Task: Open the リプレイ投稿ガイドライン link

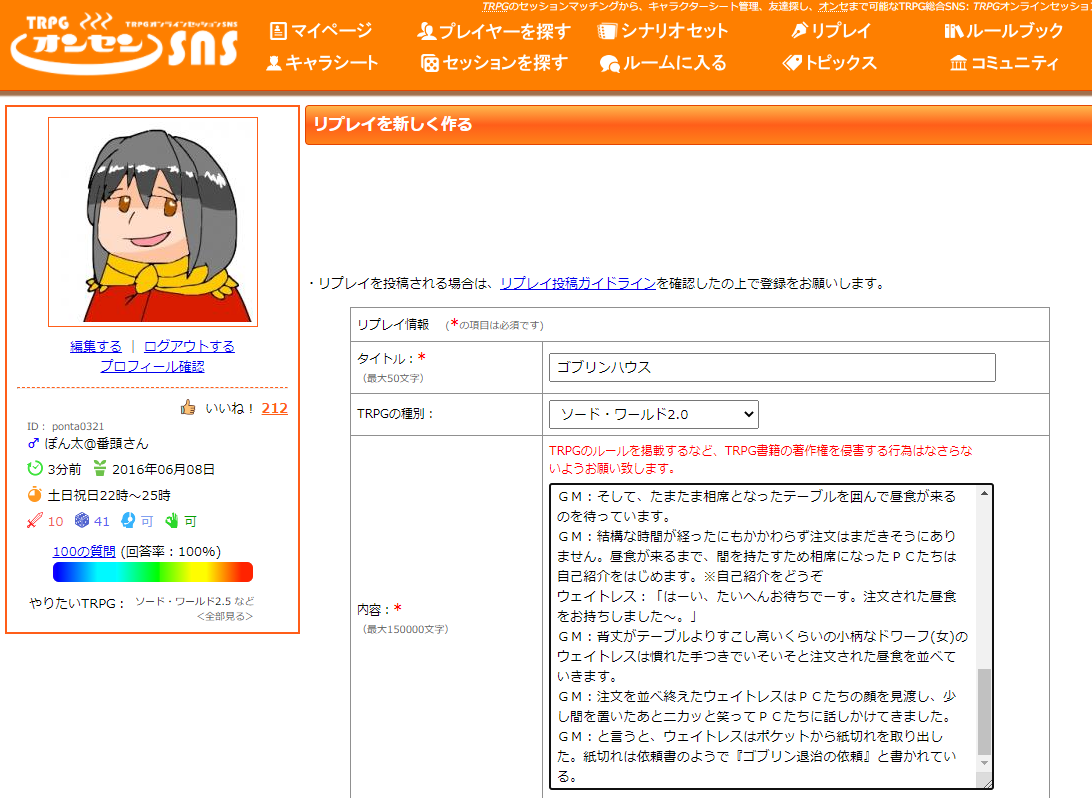Action: [x=577, y=283]
